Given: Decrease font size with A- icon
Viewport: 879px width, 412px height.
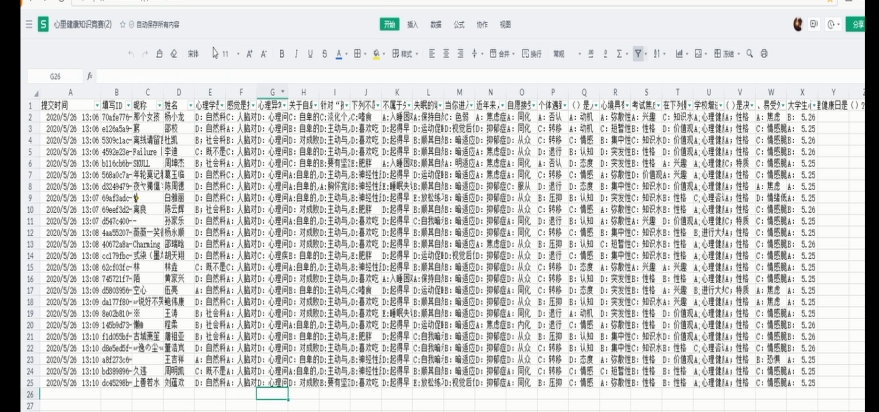Looking at the screenshot, I should 263,54.
